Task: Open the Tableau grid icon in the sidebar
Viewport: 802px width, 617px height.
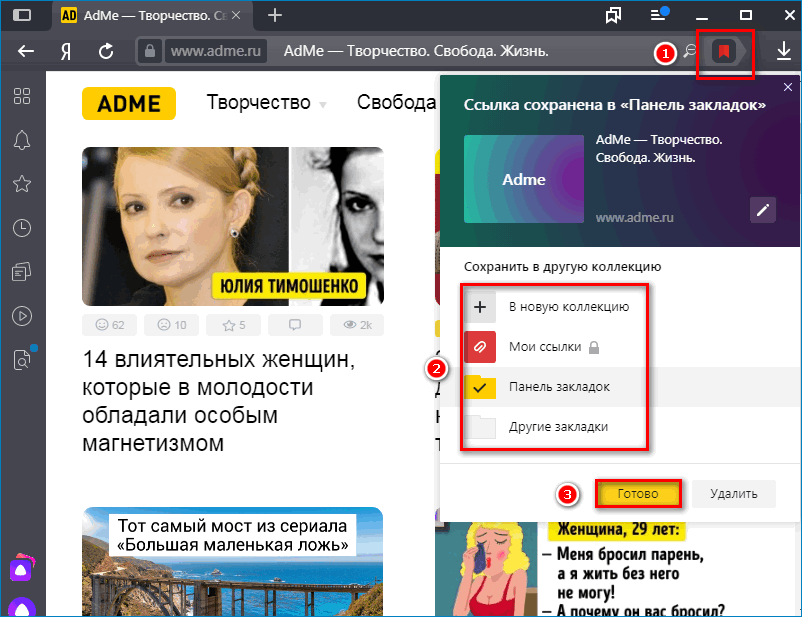Action: click(x=22, y=96)
